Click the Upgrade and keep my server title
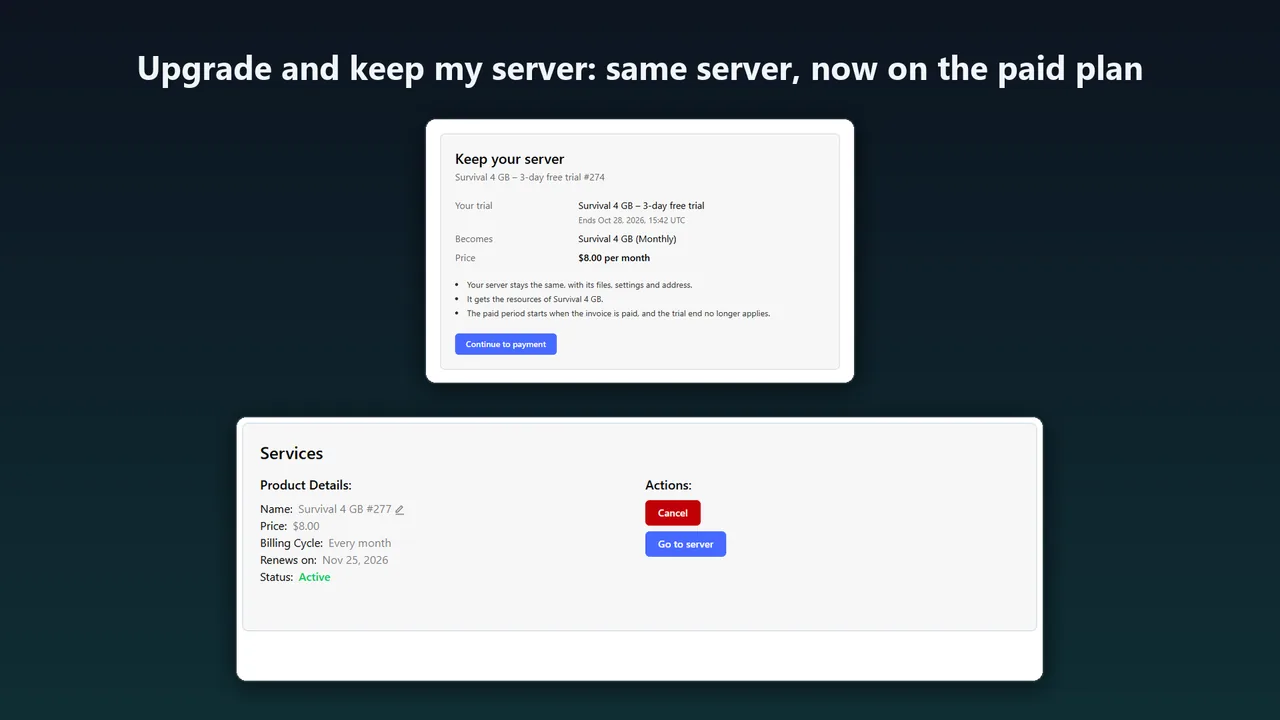Screen dimensions: 1280x720 click(640, 69)
